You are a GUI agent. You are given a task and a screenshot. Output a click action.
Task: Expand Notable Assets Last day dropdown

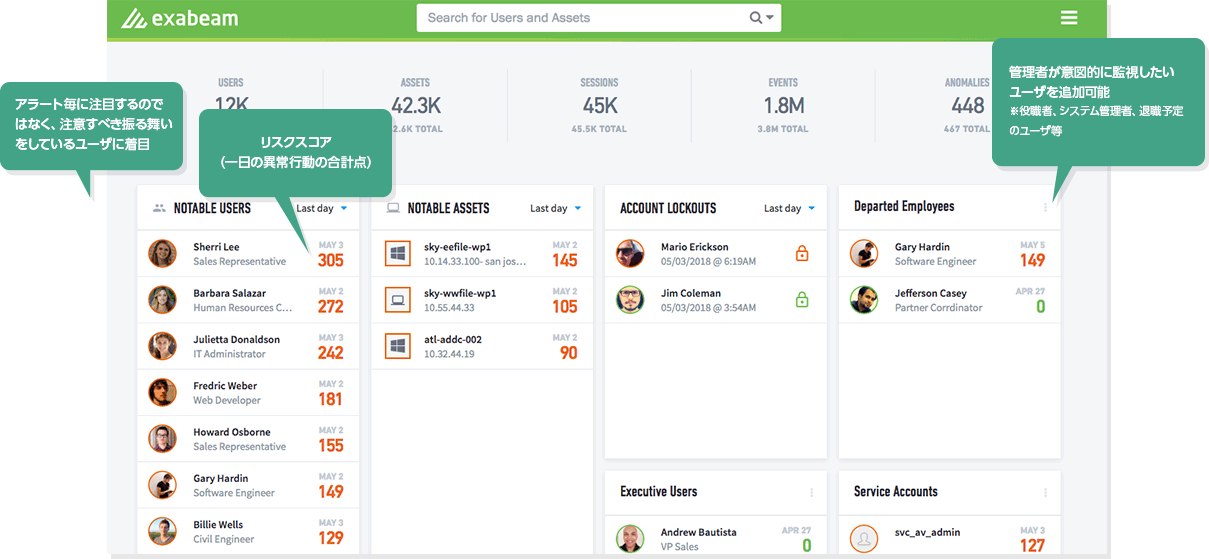click(x=555, y=208)
